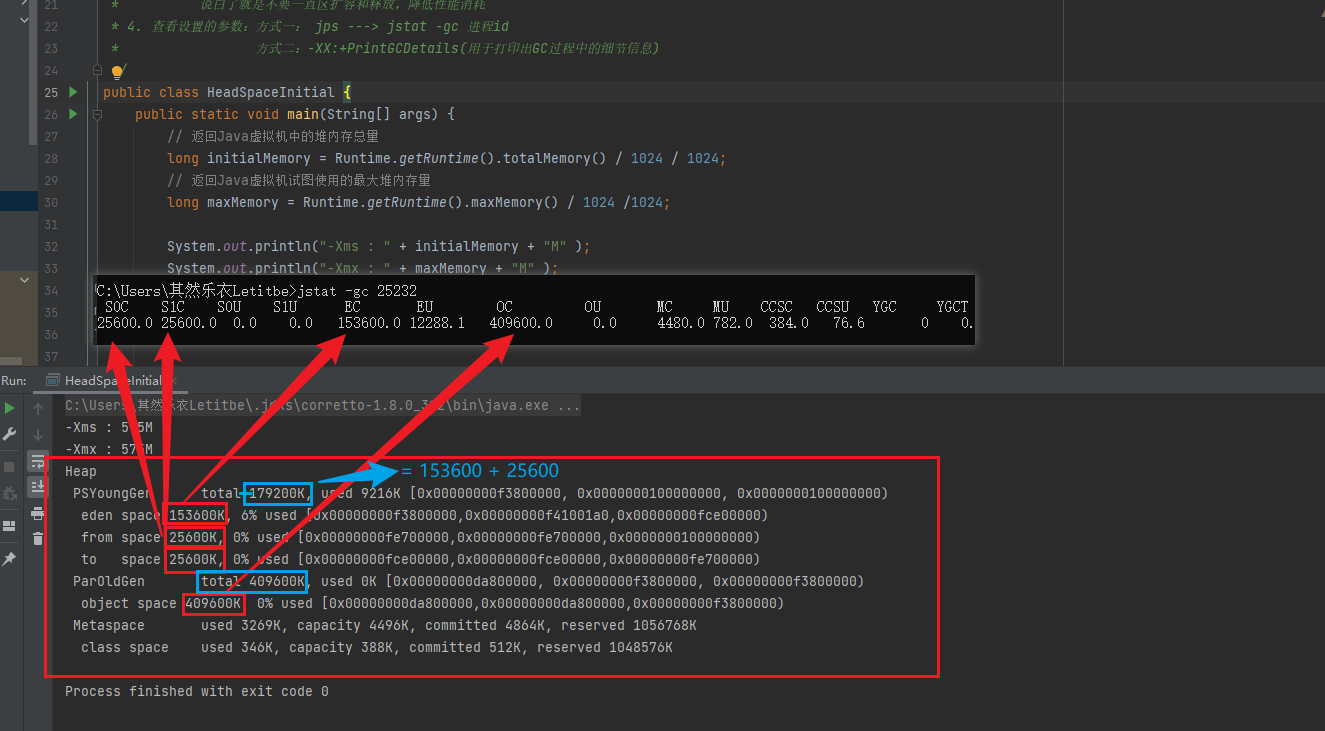Image resolution: width=1325 pixels, height=731 pixels.
Task: Open the run configuration wrench settings
Action: (x=10, y=434)
